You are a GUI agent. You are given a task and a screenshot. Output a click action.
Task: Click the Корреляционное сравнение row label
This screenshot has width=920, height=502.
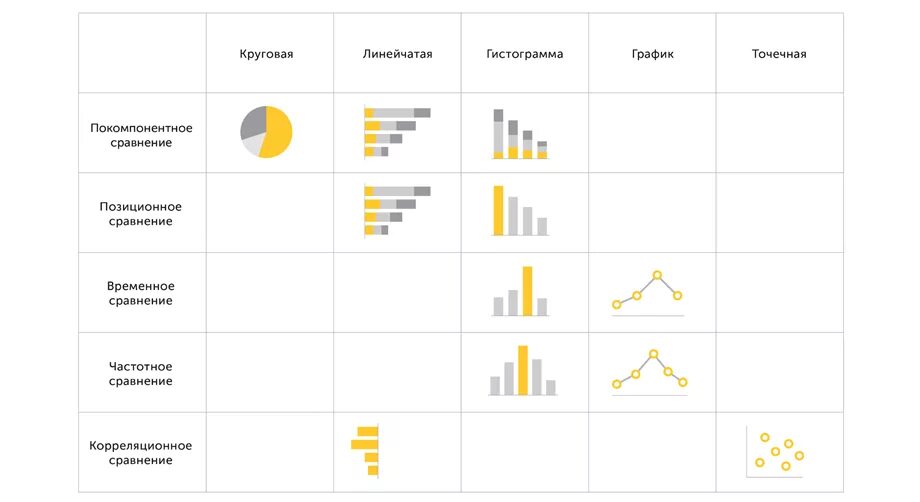coord(141,453)
